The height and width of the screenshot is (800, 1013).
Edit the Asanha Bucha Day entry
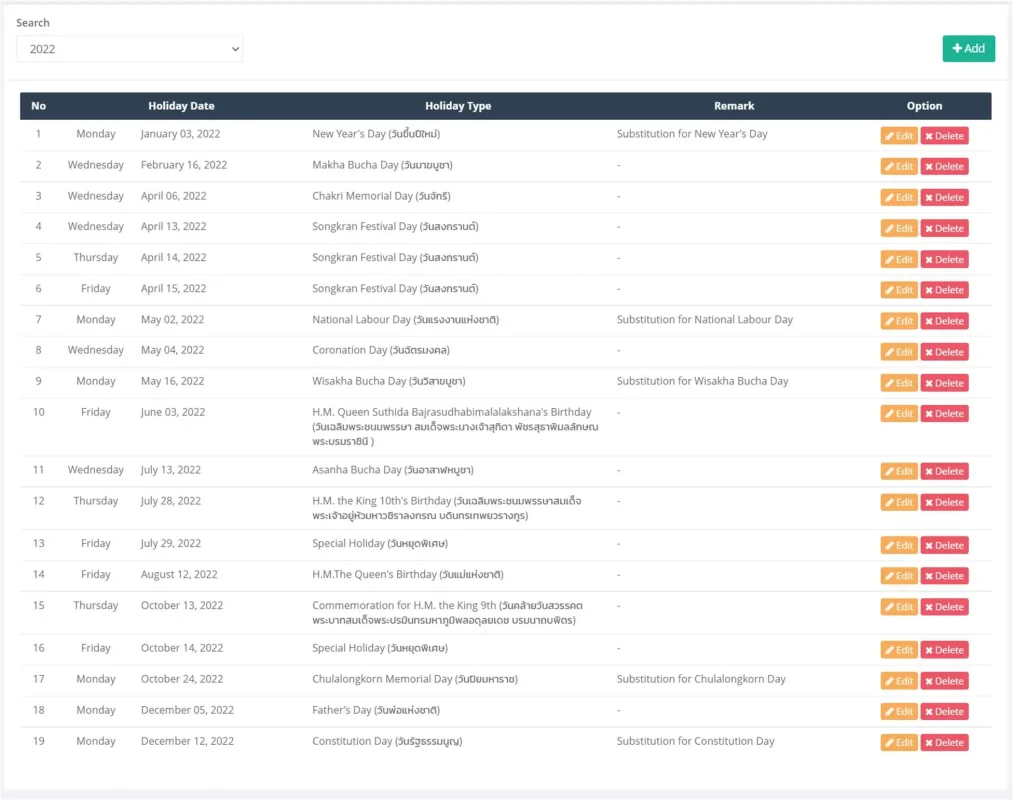pos(898,472)
